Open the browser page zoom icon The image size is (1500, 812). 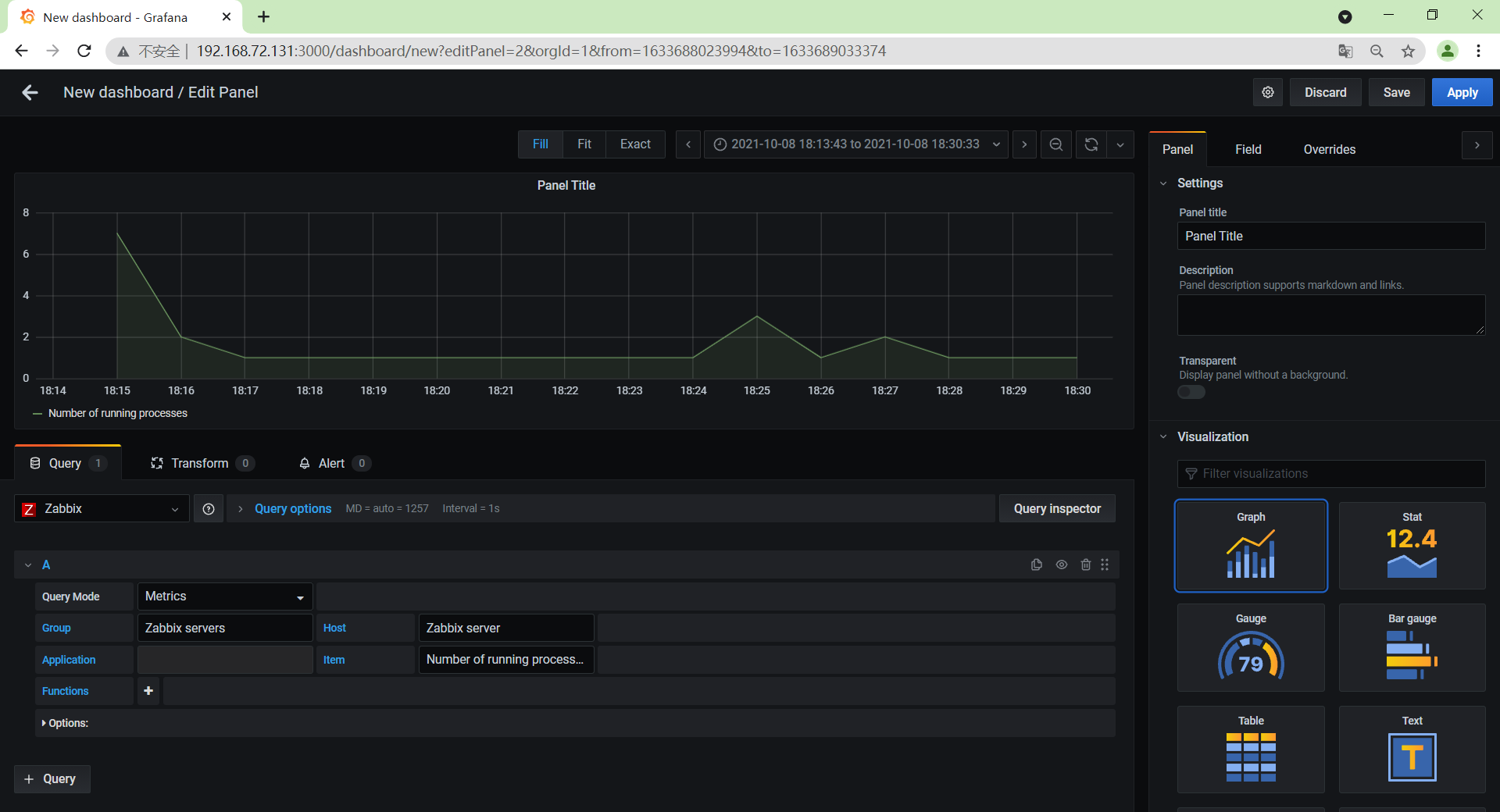1377,52
